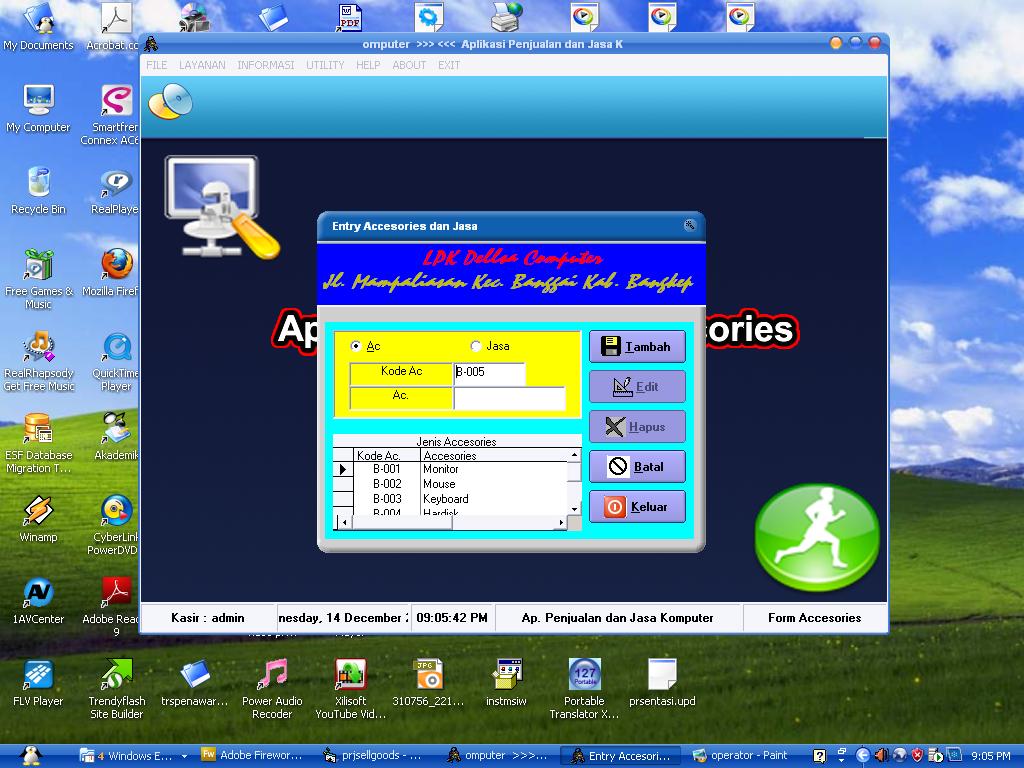Open the HELP menu

point(368,65)
